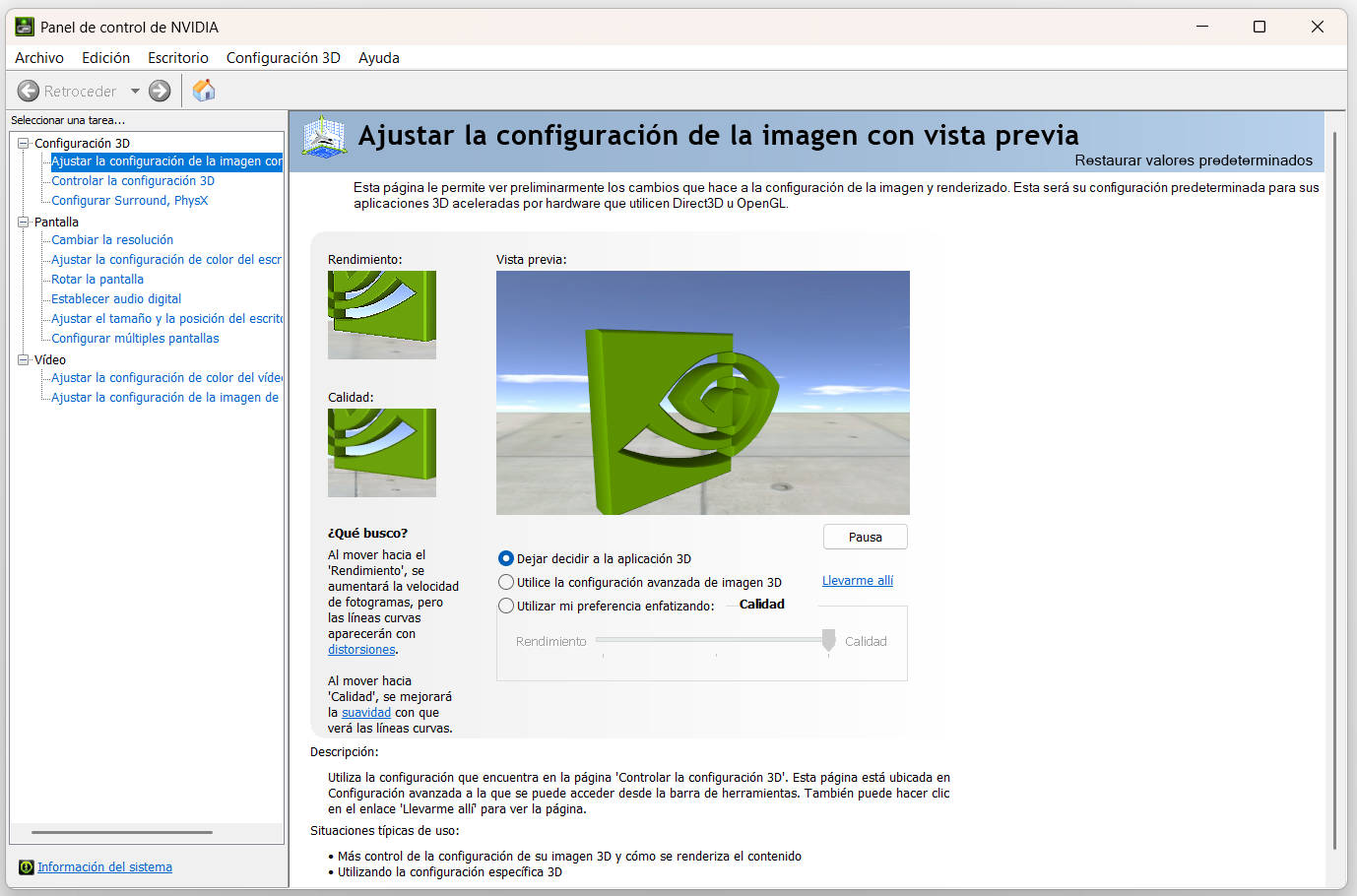Click the 'Vídeo' tree label
This screenshot has height=896, width=1357.
click(x=50, y=360)
